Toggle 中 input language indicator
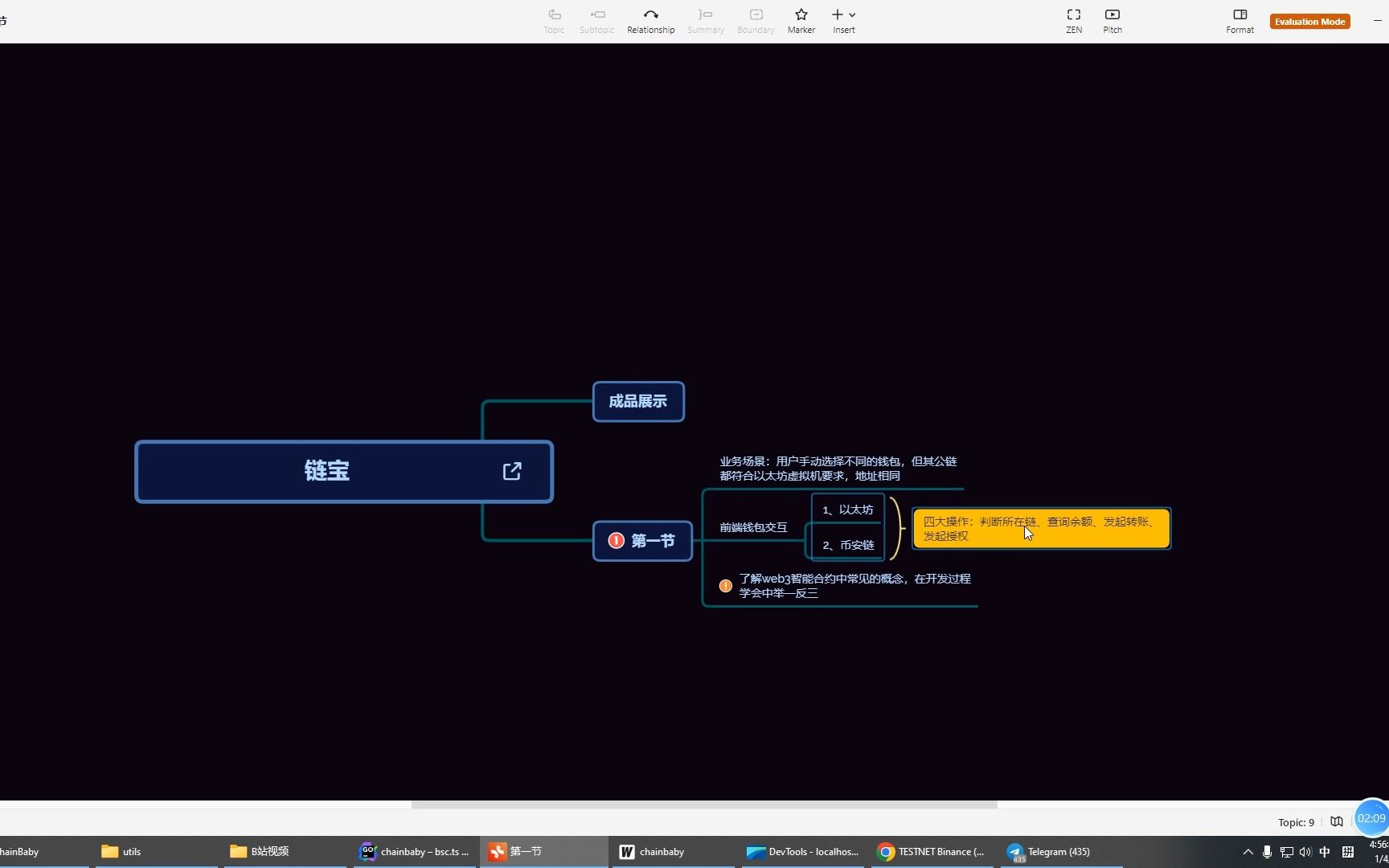Screen dimensions: 1389x868 (1325, 852)
